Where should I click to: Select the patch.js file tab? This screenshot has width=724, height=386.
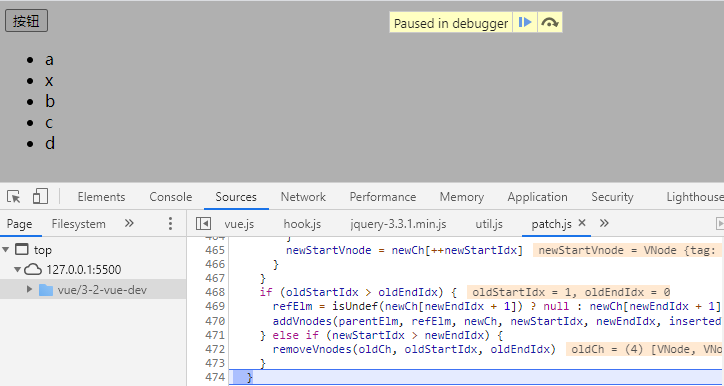point(551,224)
